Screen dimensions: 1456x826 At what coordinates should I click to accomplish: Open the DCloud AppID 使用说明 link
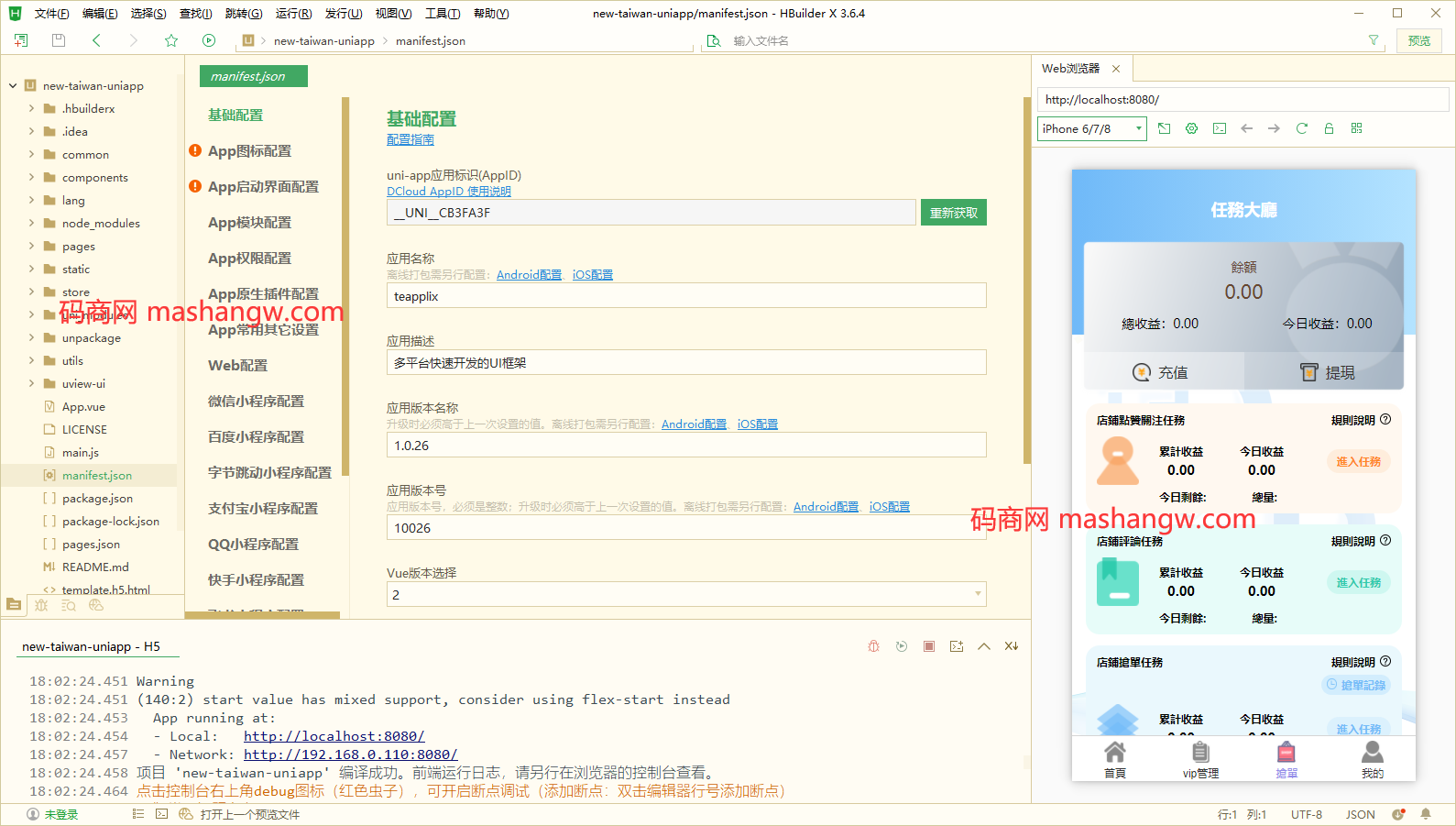click(448, 192)
